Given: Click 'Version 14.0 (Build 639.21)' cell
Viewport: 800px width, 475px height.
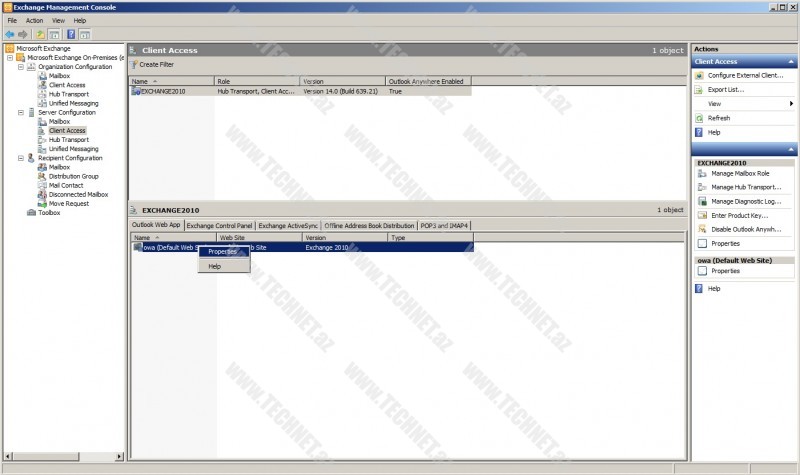Looking at the screenshot, I should 341,91.
